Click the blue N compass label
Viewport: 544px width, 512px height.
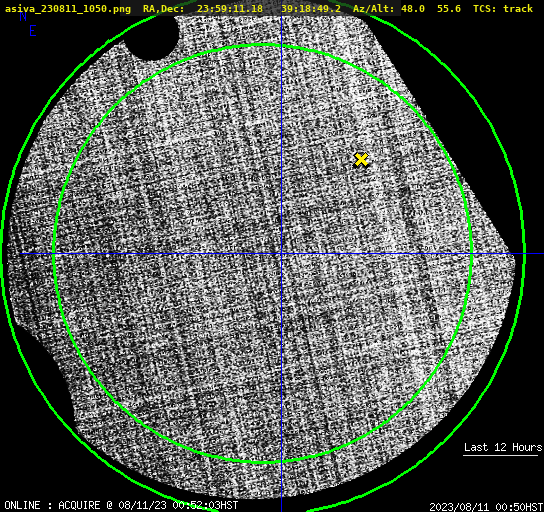point(23,16)
